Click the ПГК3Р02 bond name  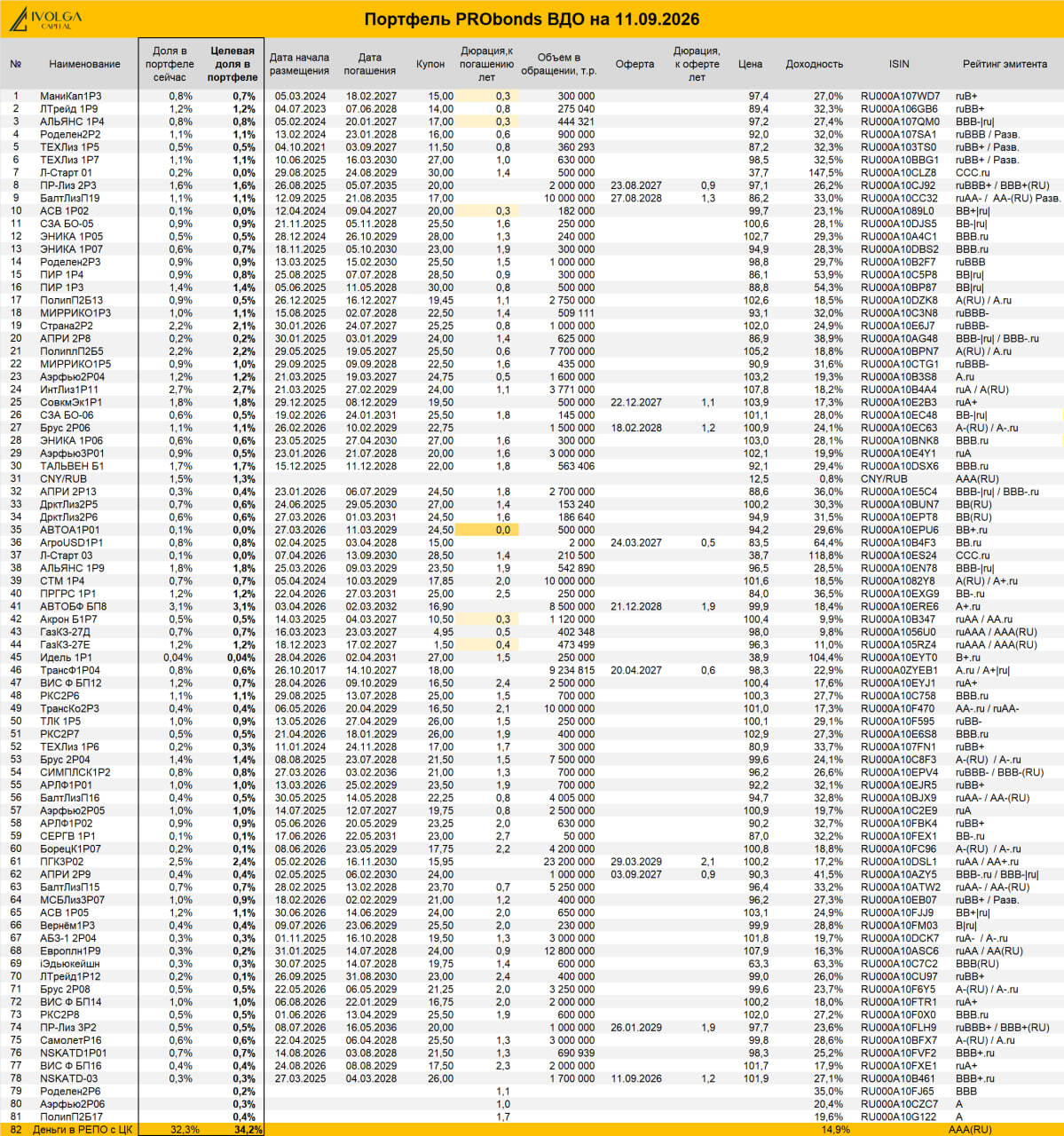(62, 862)
